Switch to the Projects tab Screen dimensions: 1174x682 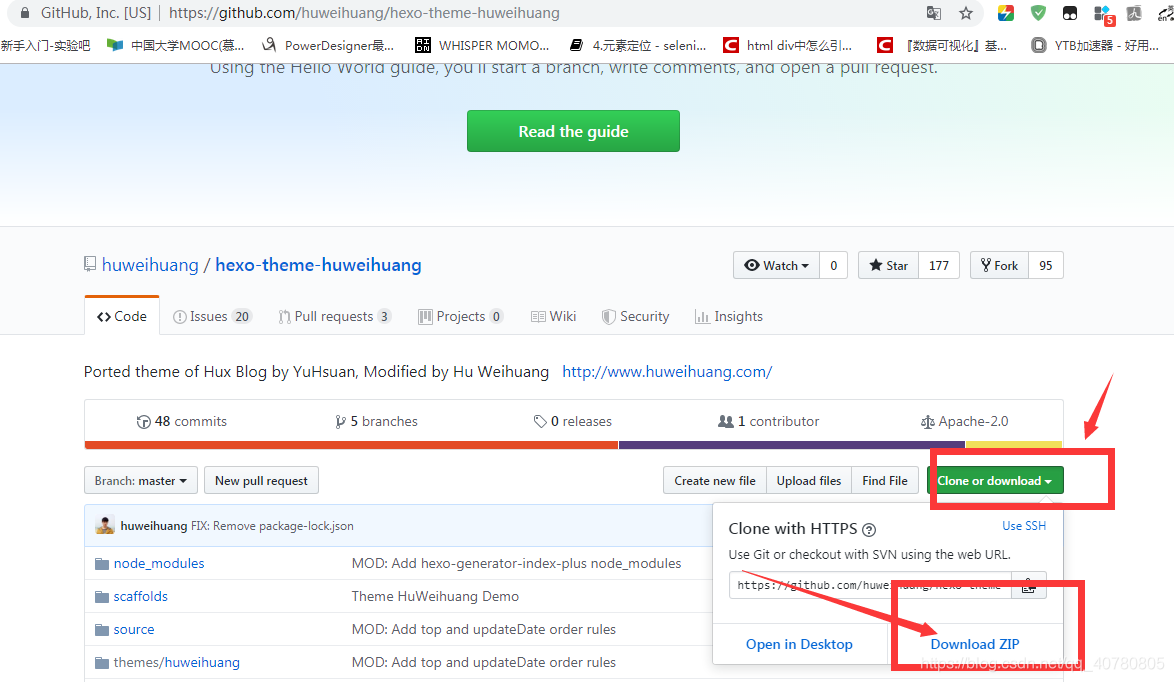(460, 317)
